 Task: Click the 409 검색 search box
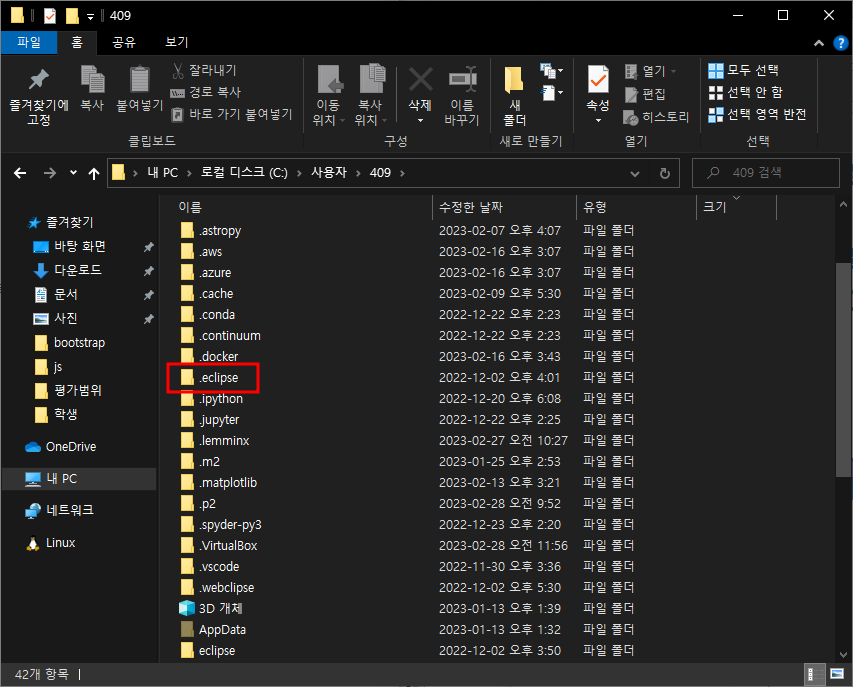[765, 173]
